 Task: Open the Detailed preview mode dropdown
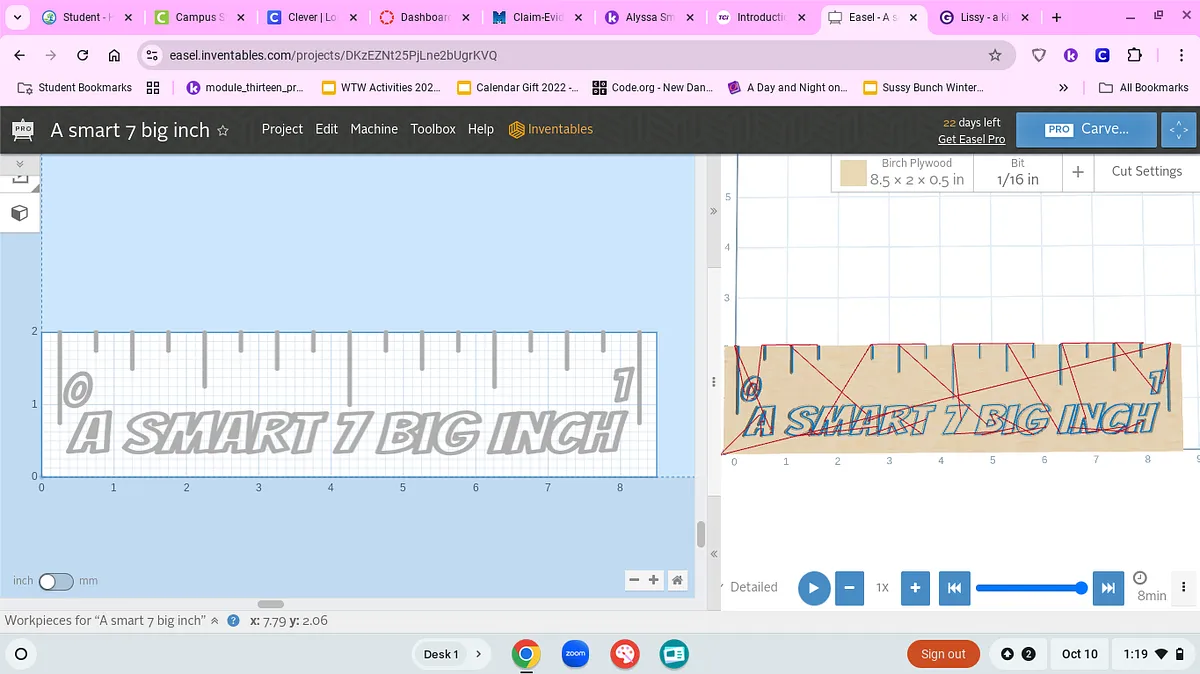(x=748, y=587)
